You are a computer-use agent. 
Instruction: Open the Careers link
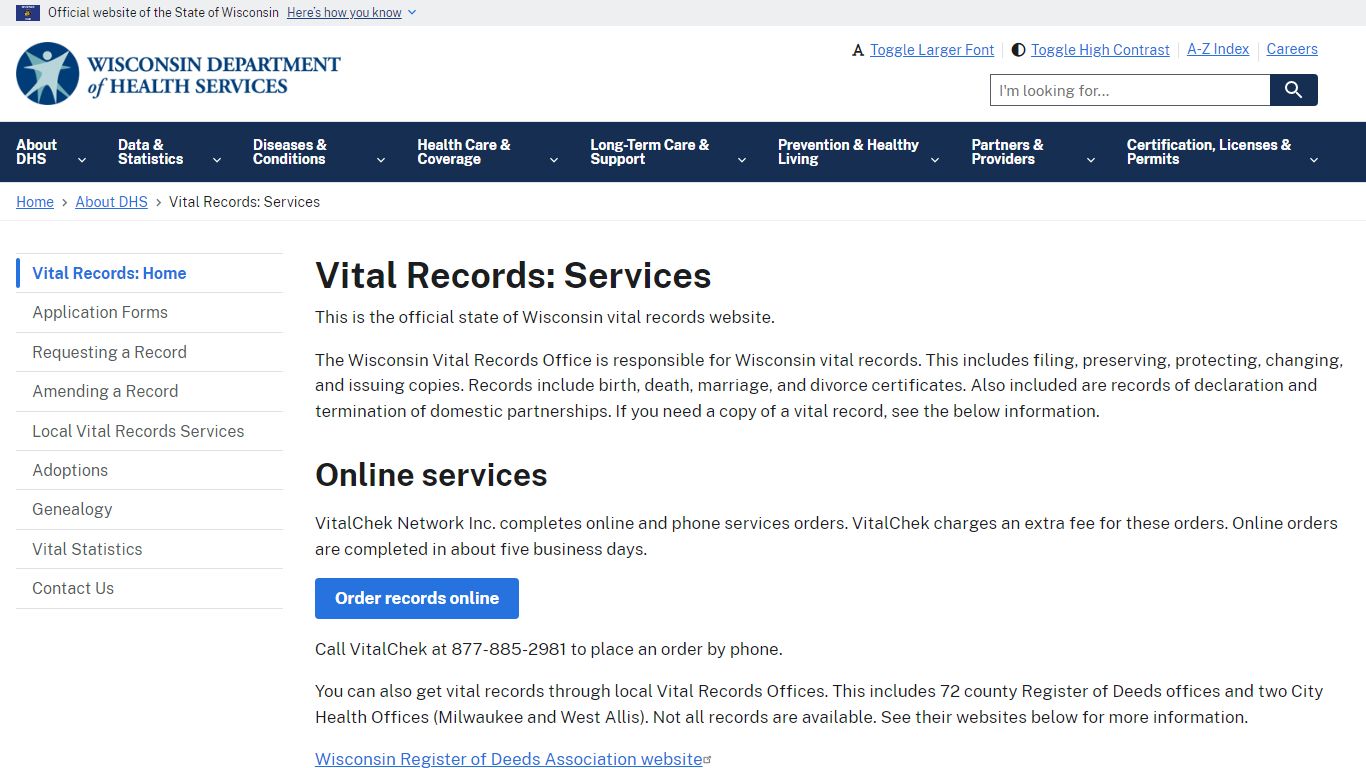[1292, 49]
